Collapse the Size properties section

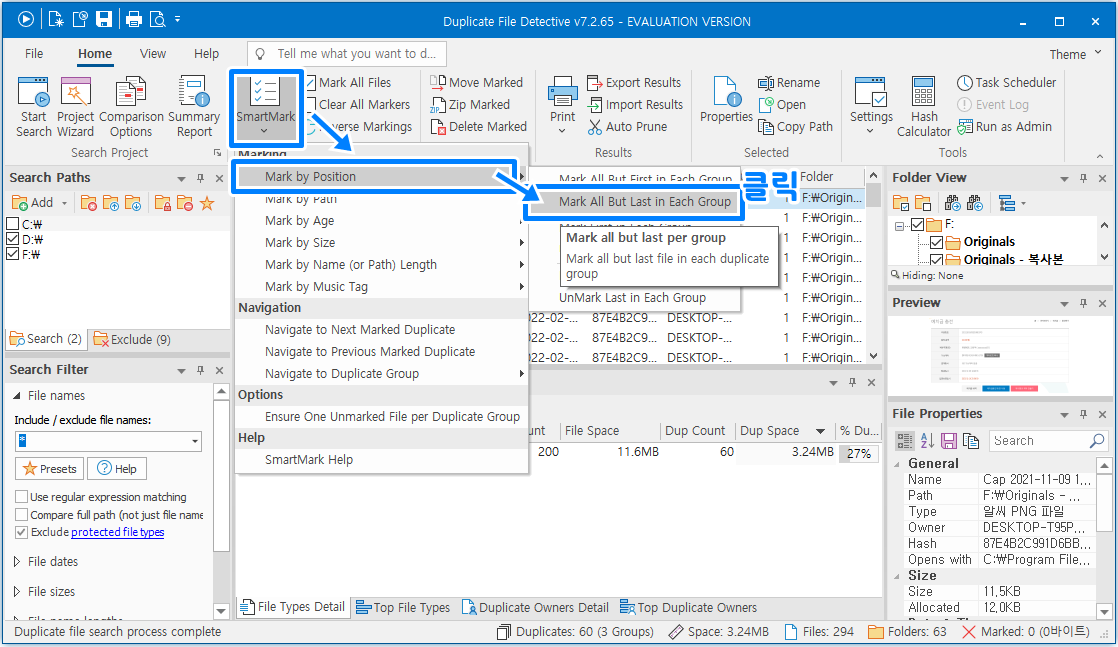click(897, 576)
